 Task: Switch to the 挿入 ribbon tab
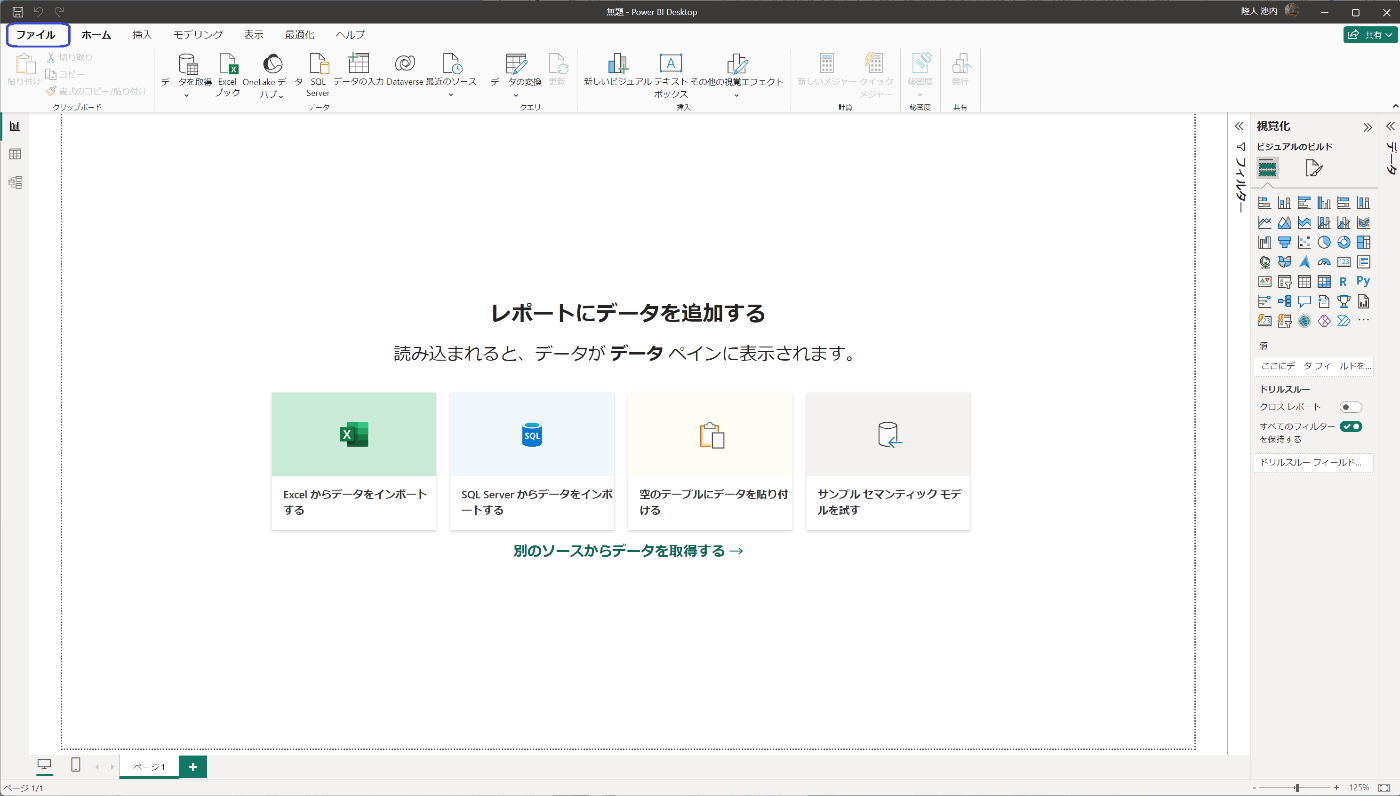tap(142, 34)
